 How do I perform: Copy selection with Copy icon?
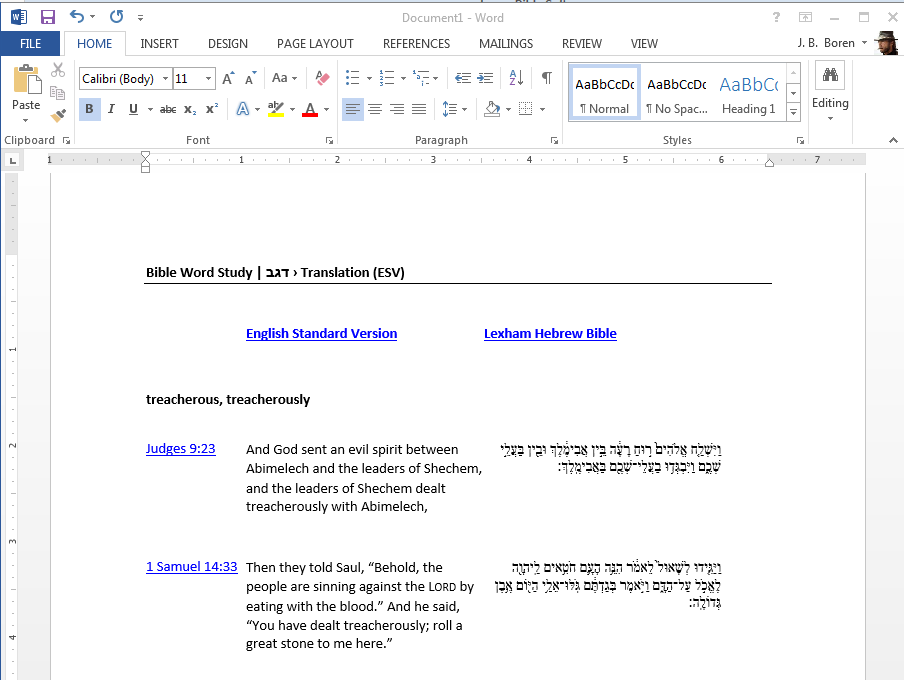click(58, 93)
